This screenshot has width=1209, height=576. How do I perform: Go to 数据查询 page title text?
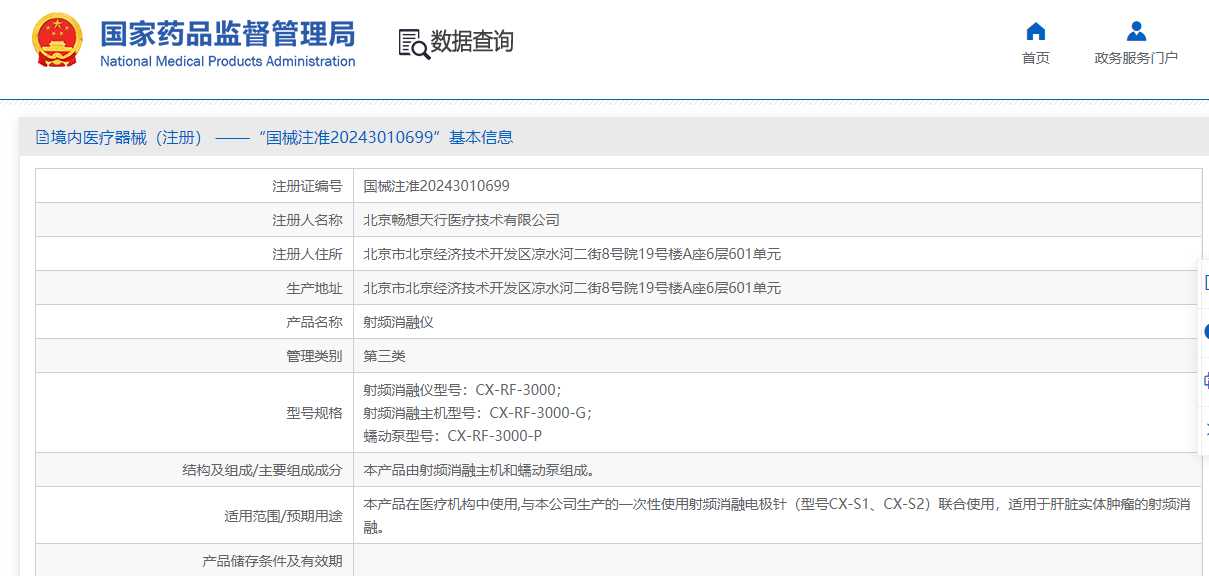(471, 42)
